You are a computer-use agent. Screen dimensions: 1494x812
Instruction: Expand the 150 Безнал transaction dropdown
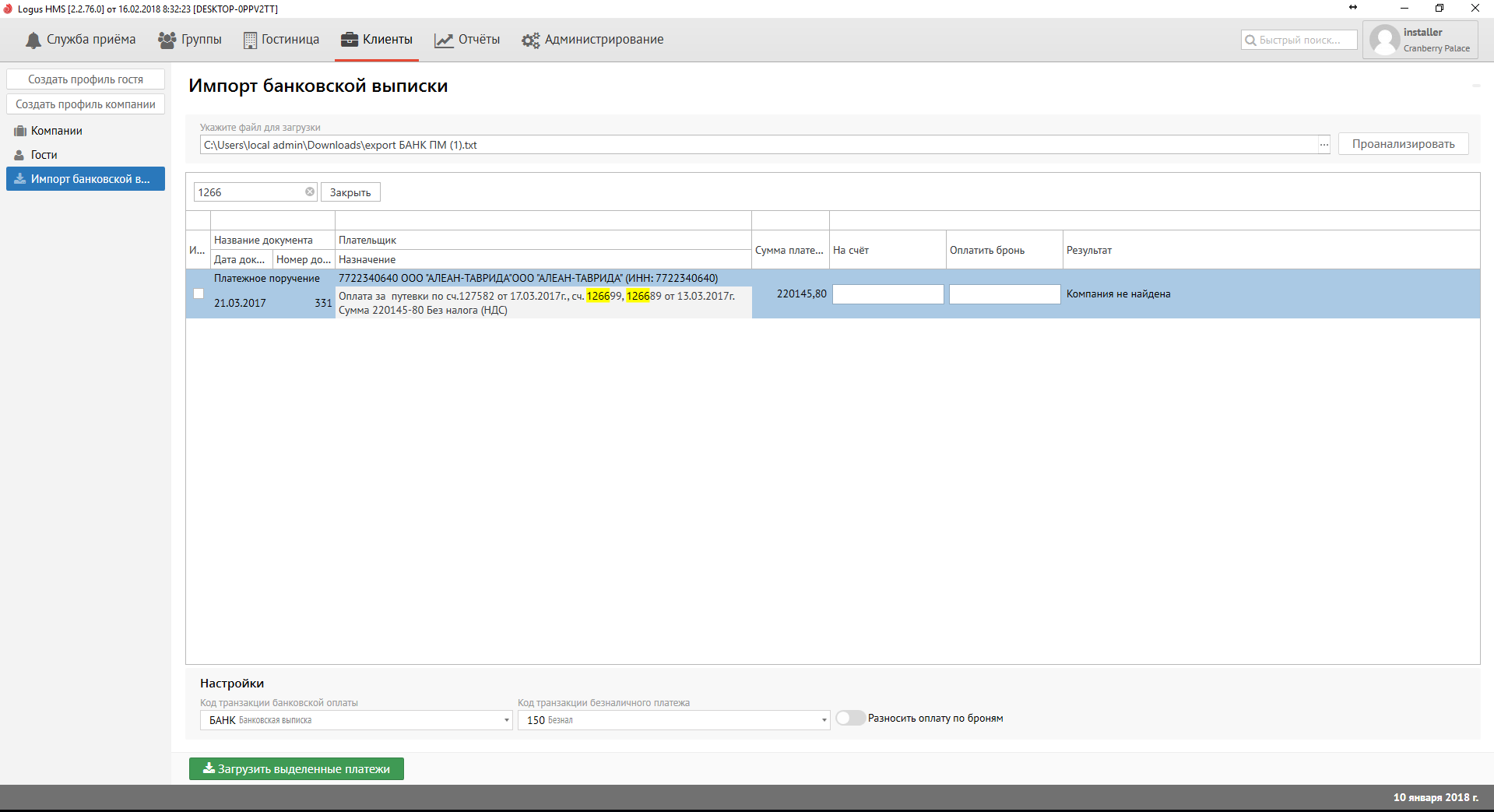tap(824, 721)
